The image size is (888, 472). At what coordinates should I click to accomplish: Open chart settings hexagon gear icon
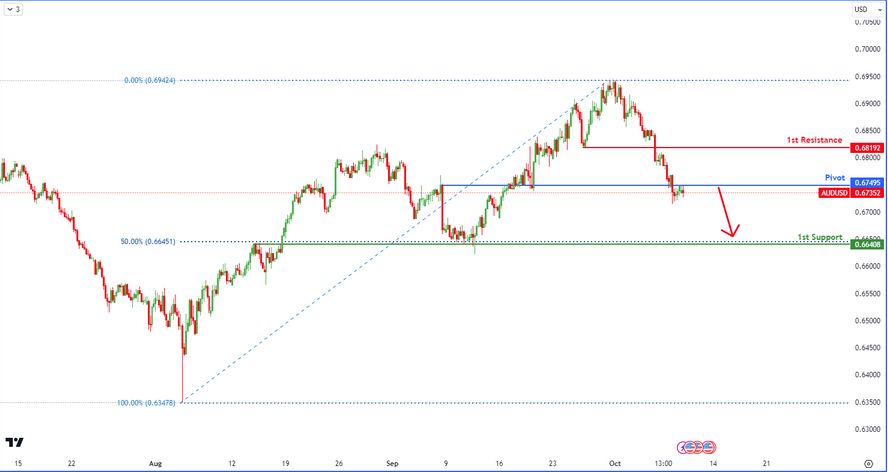868,464
